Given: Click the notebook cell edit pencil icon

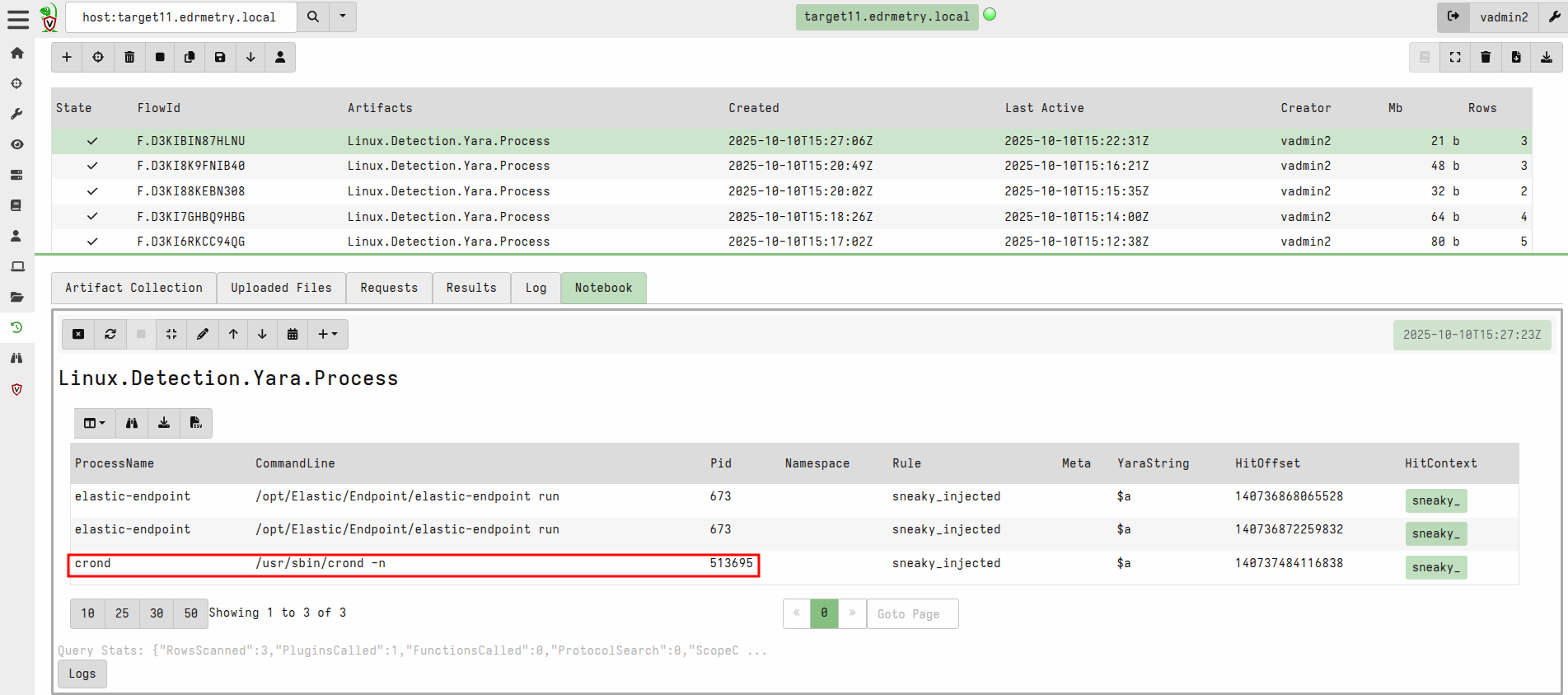Looking at the screenshot, I should point(203,334).
